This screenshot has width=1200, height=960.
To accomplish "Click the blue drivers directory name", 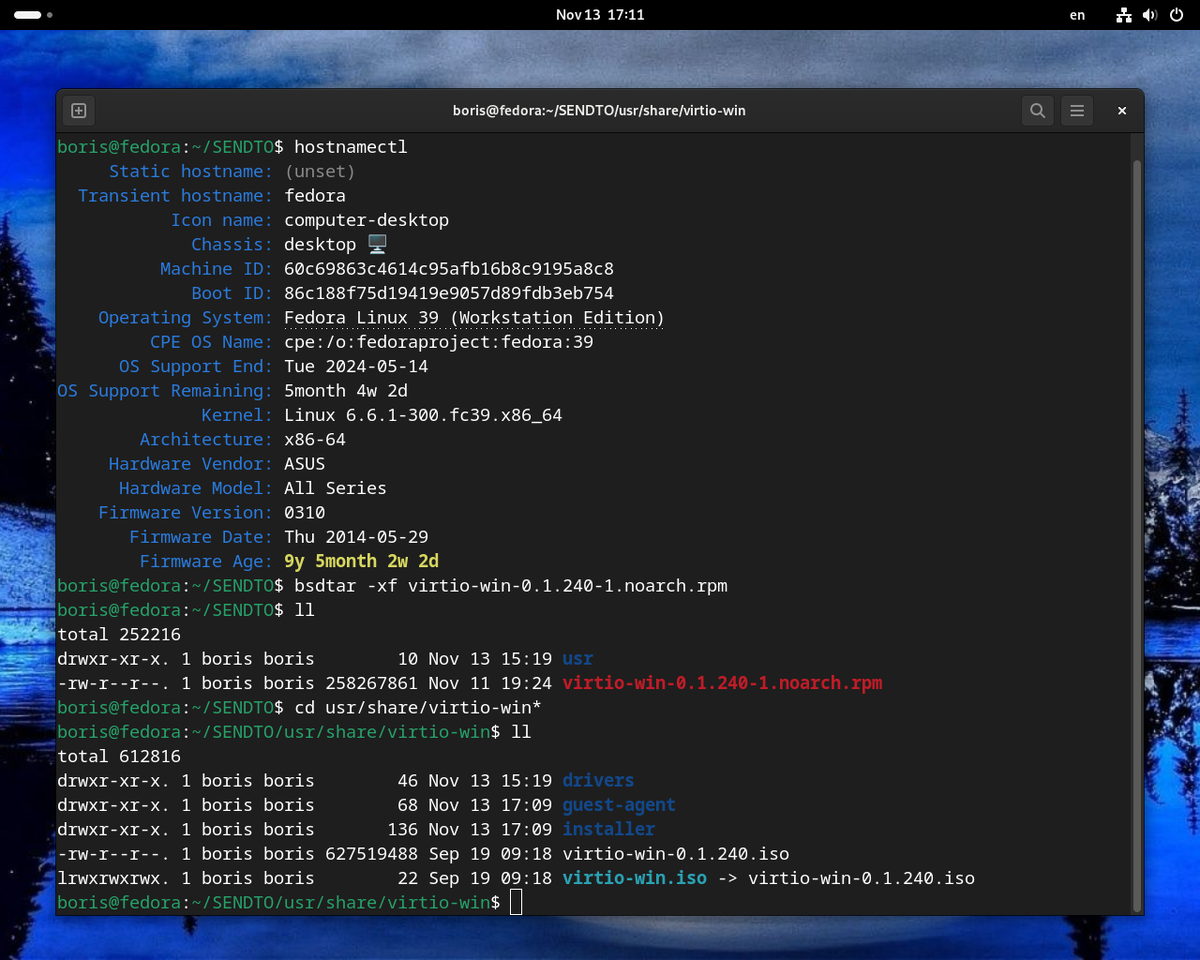I will [x=598, y=780].
